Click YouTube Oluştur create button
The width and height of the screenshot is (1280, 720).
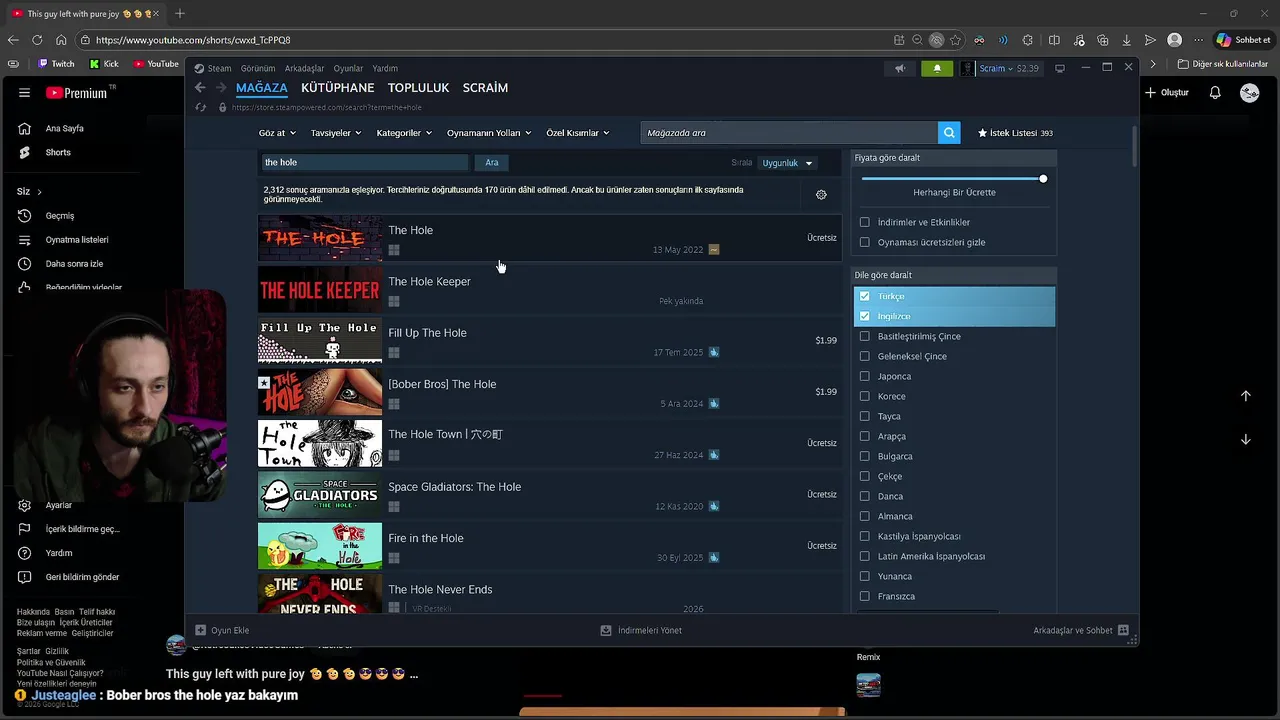[1167, 93]
